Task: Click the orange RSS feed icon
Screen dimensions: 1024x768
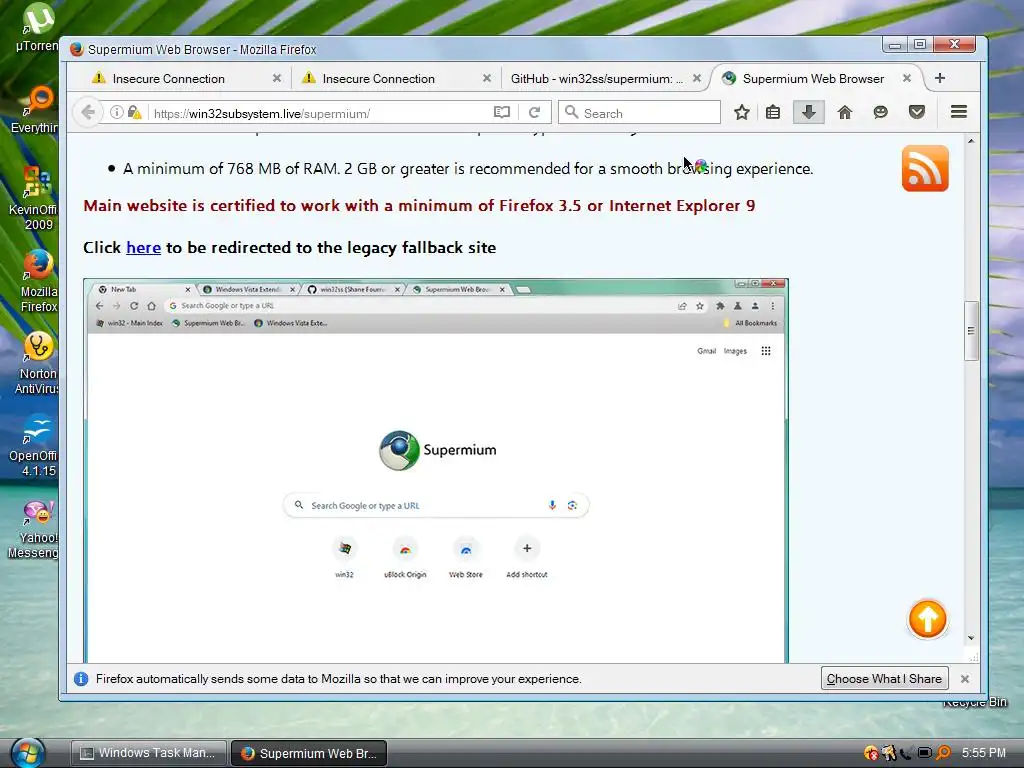Action: 925,168
